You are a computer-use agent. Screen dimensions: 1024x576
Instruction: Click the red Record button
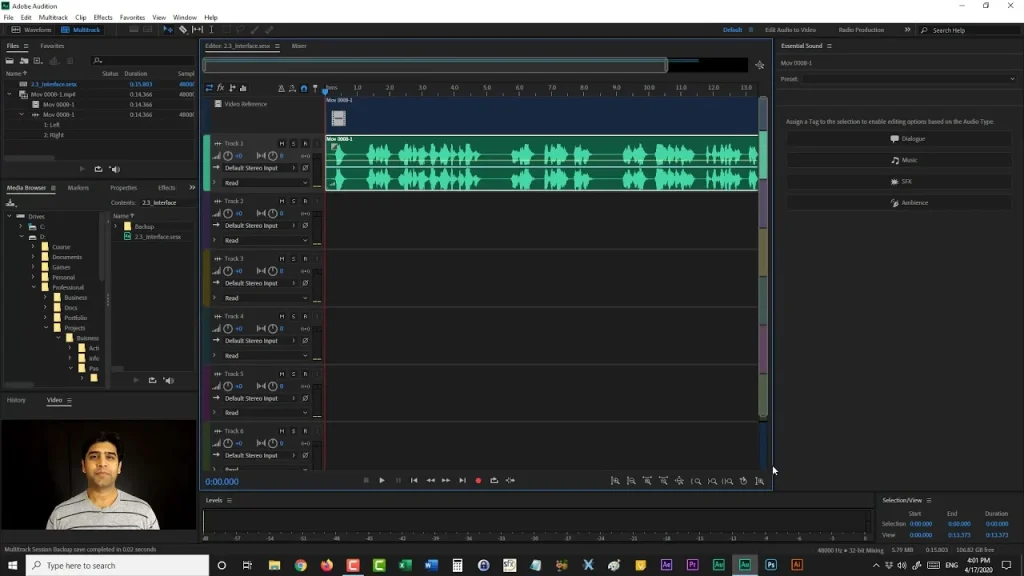point(478,481)
